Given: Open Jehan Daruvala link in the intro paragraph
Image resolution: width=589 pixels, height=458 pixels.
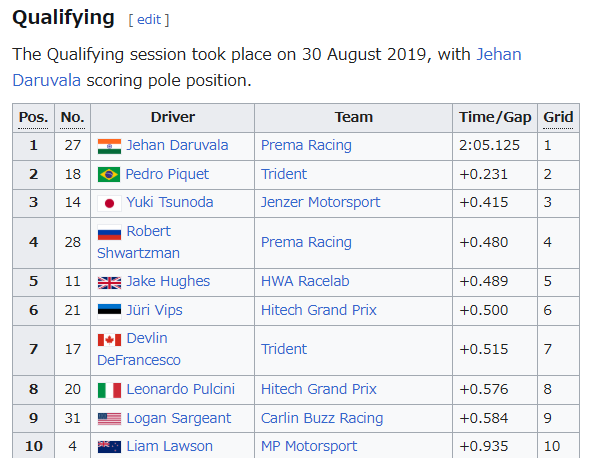Looking at the screenshot, I should (267, 67).
